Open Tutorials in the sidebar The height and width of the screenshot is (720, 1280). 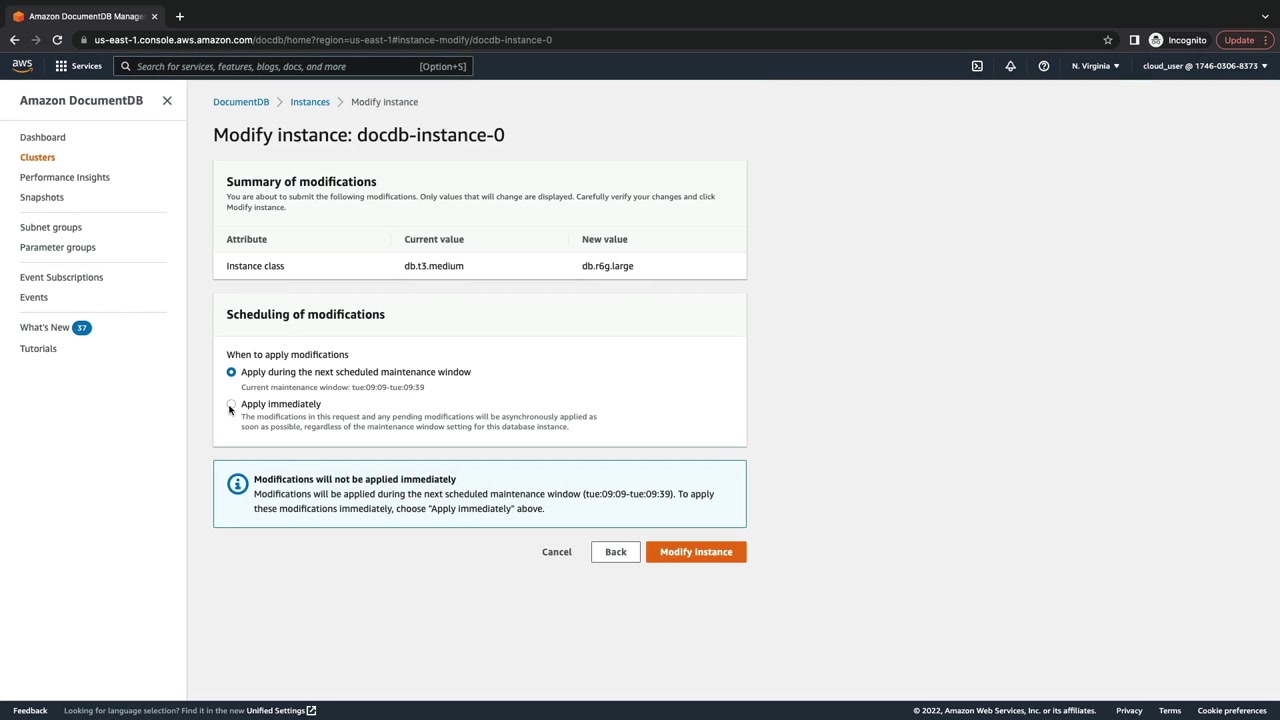point(38,348)
